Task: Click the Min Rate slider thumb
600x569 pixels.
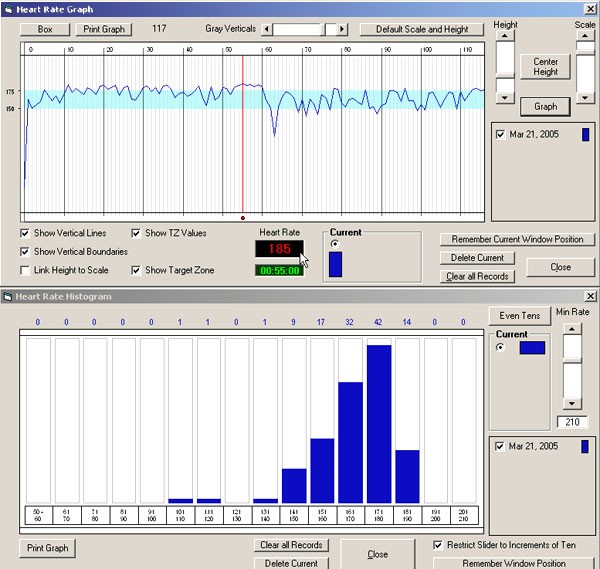Action: coord(572,360)
